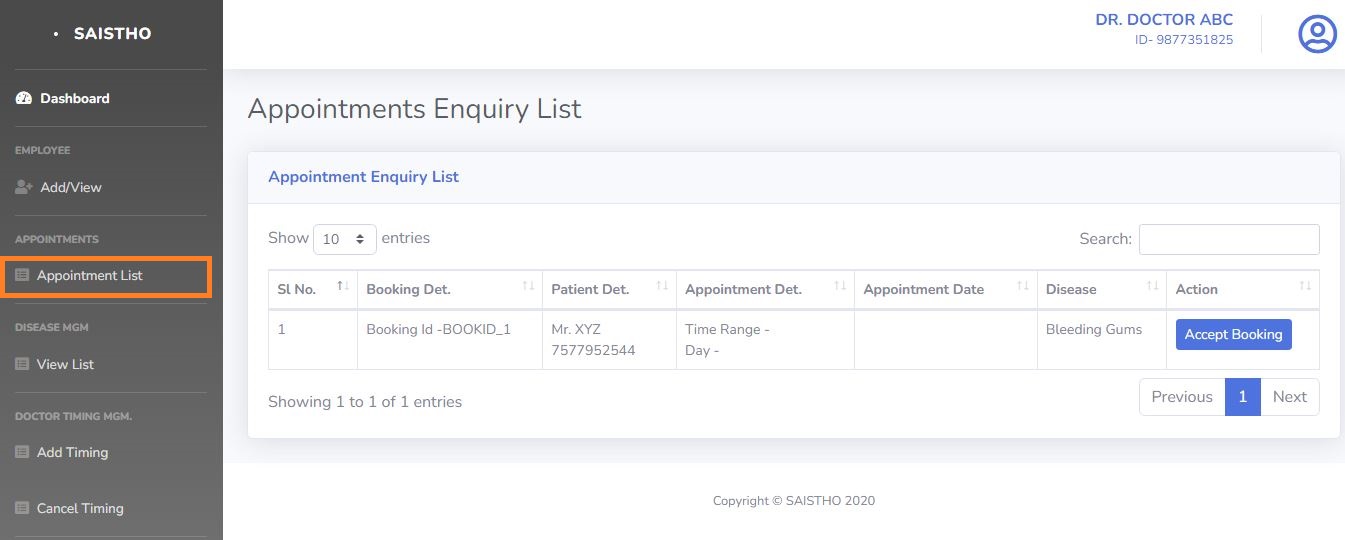Select page 1 in pagination
The height and width of the screenshot is (540, 1345).
click(x=1242, y=397)
